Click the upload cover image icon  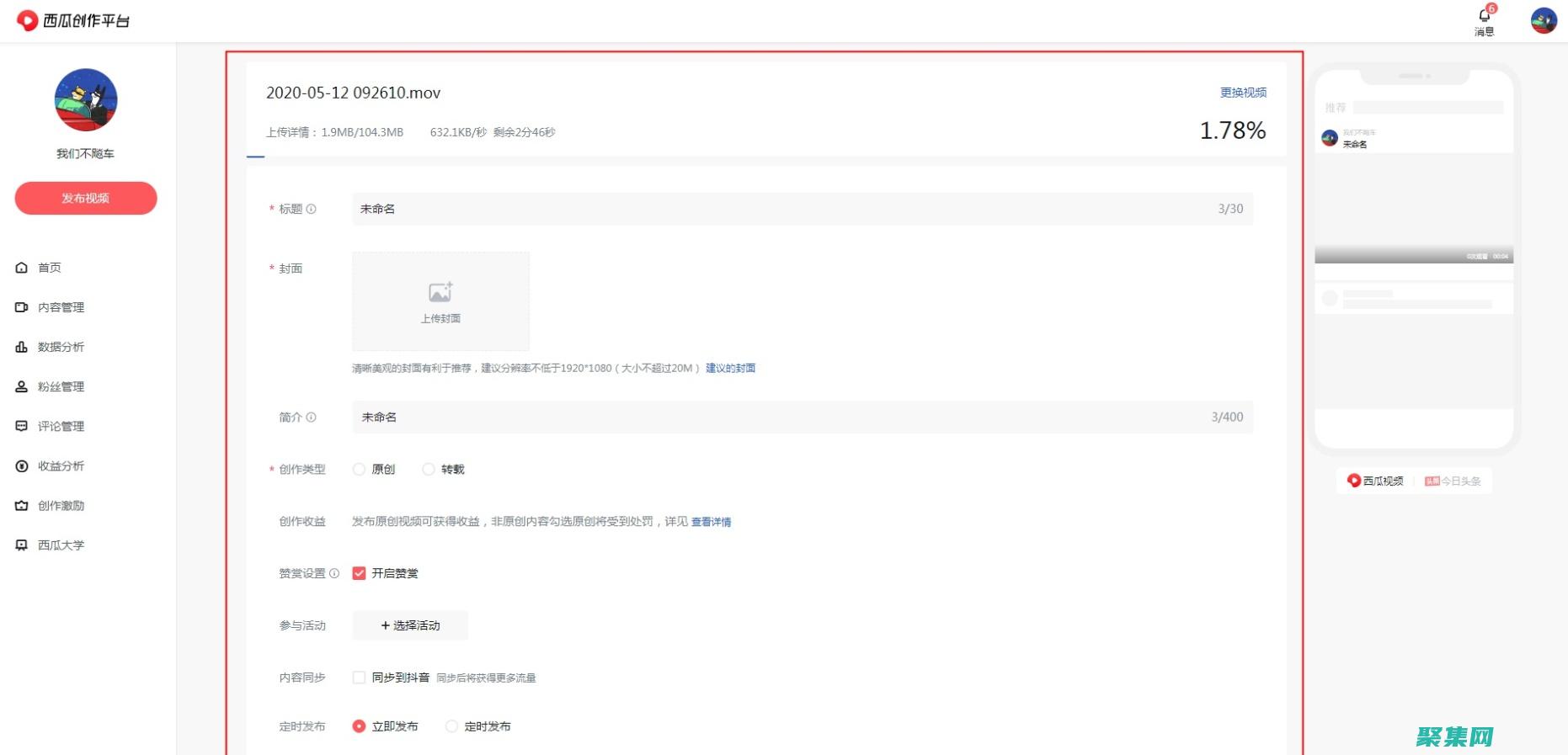(440, 293)
